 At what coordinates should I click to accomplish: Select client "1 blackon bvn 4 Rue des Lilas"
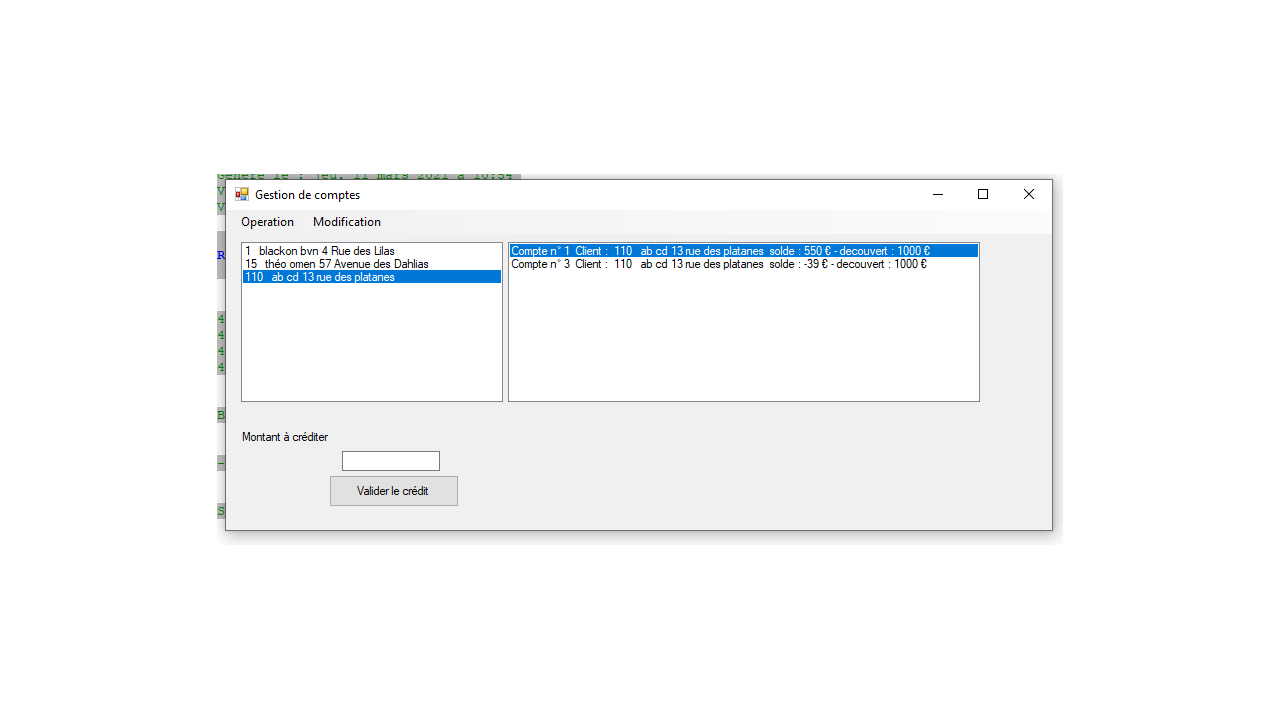(x=372, y=251)
